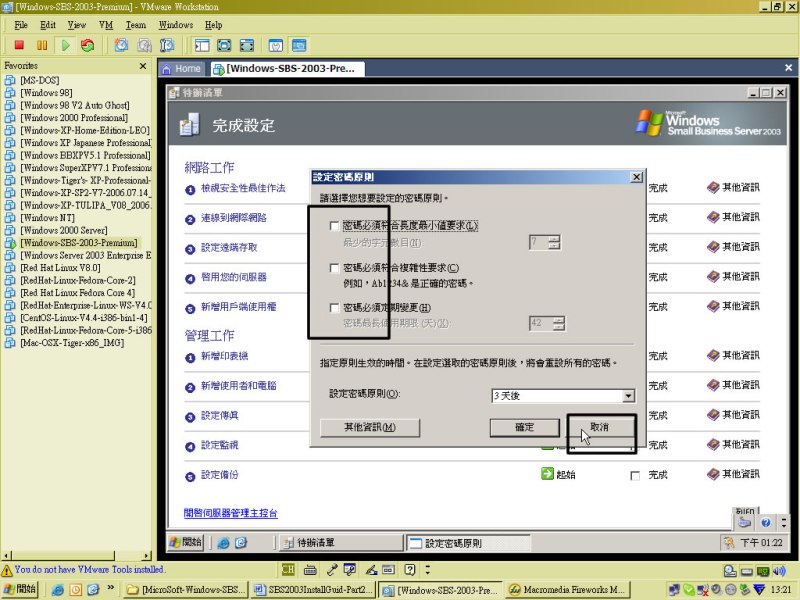
Task: Click the Suspend VM toolbar icon
Action: [42, 45]
